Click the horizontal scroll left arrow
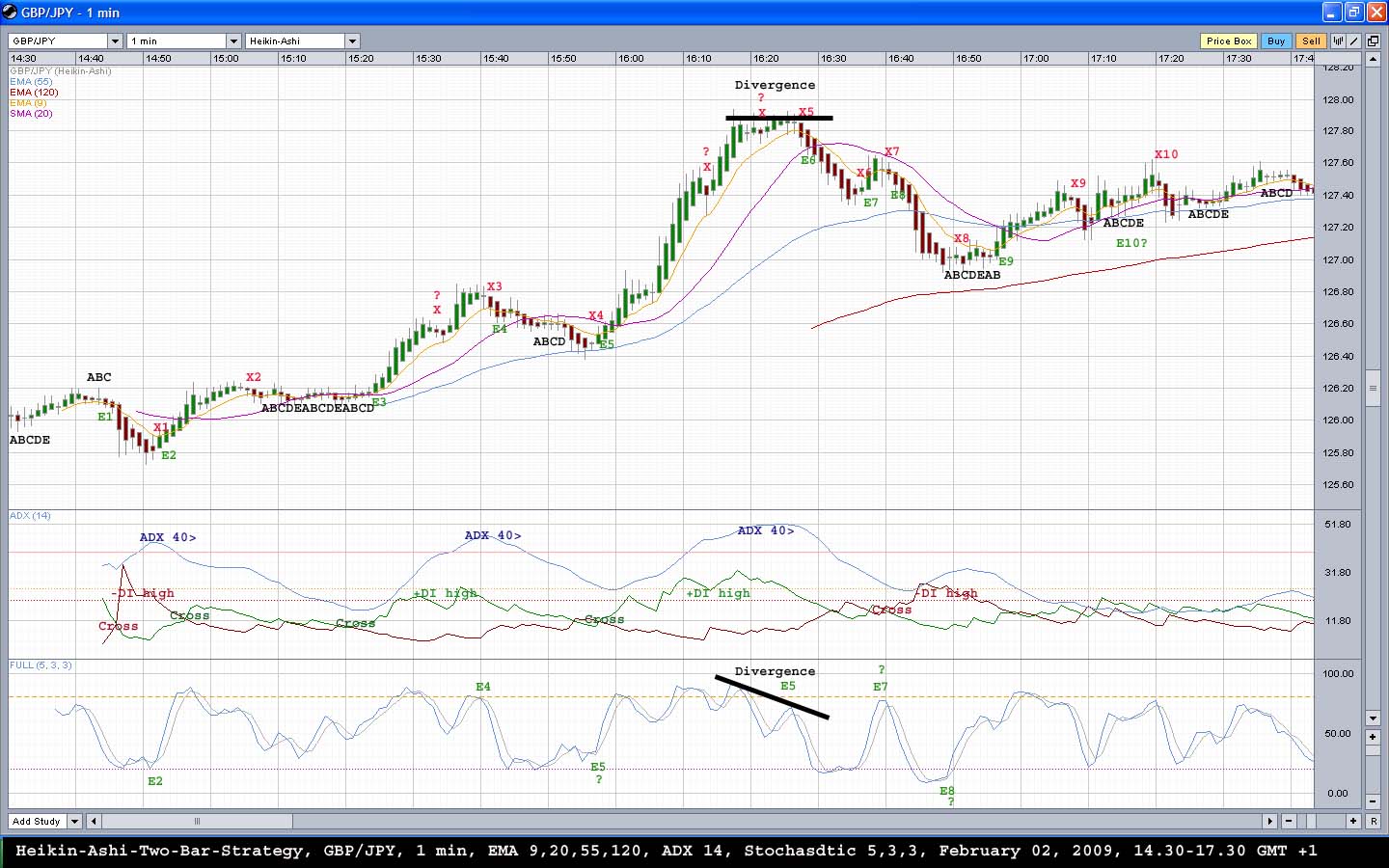 tap(94, 821)
